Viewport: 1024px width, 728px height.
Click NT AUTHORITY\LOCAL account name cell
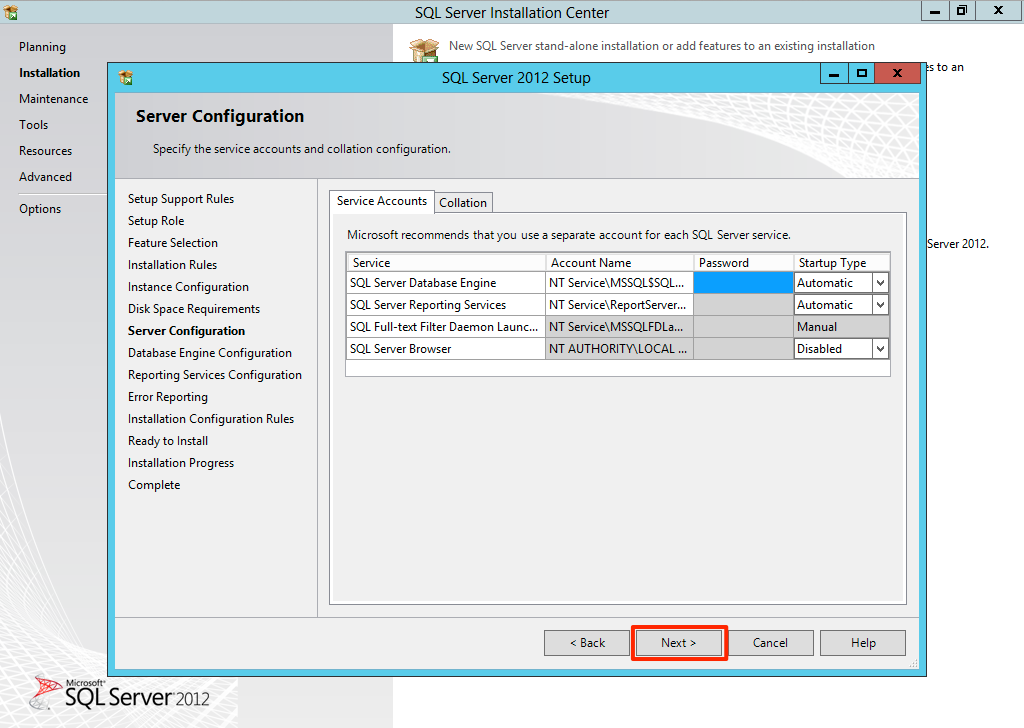[619, 349]
